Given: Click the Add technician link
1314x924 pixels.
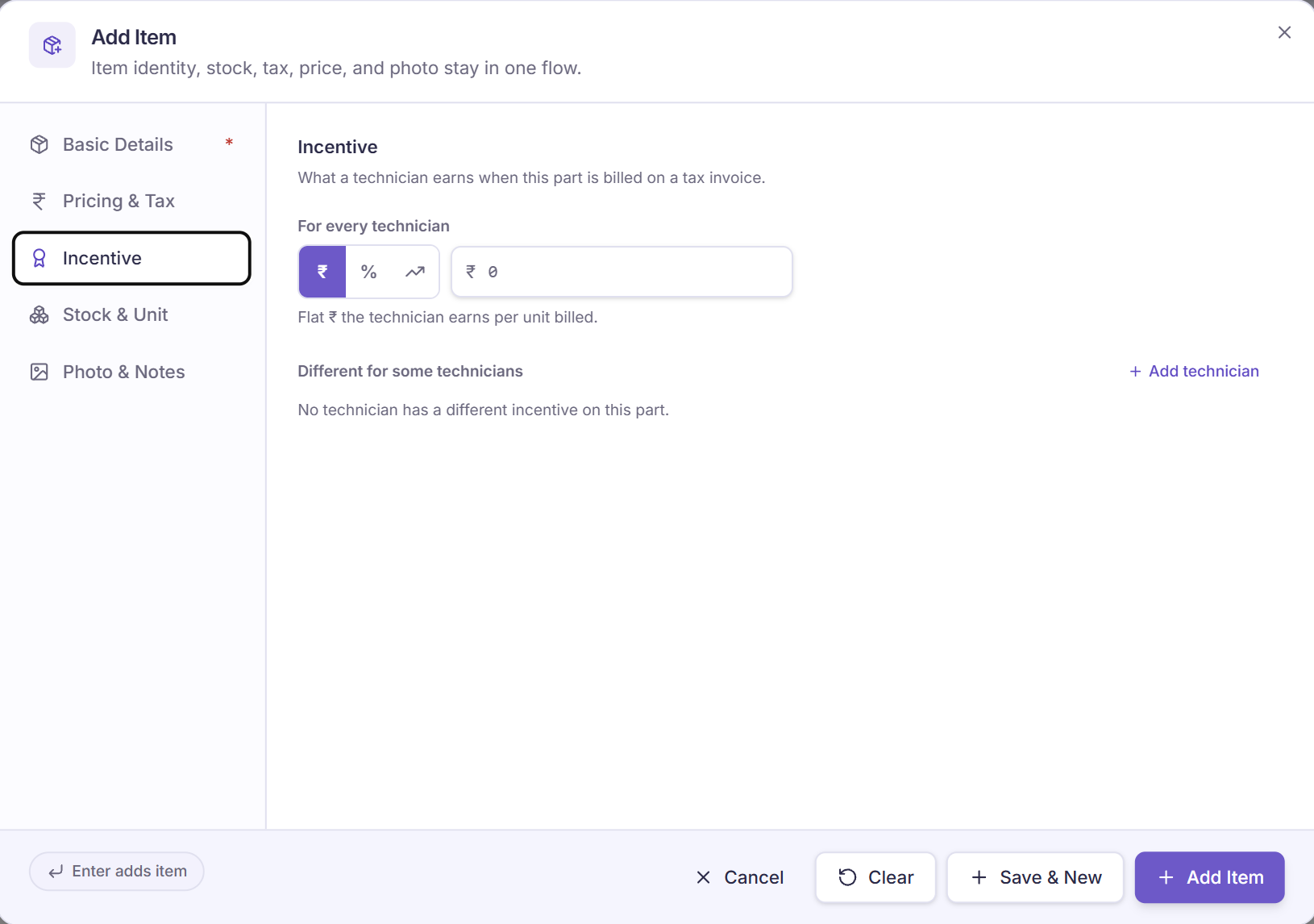Looking at the screenshot, I should coord(1194,371).
